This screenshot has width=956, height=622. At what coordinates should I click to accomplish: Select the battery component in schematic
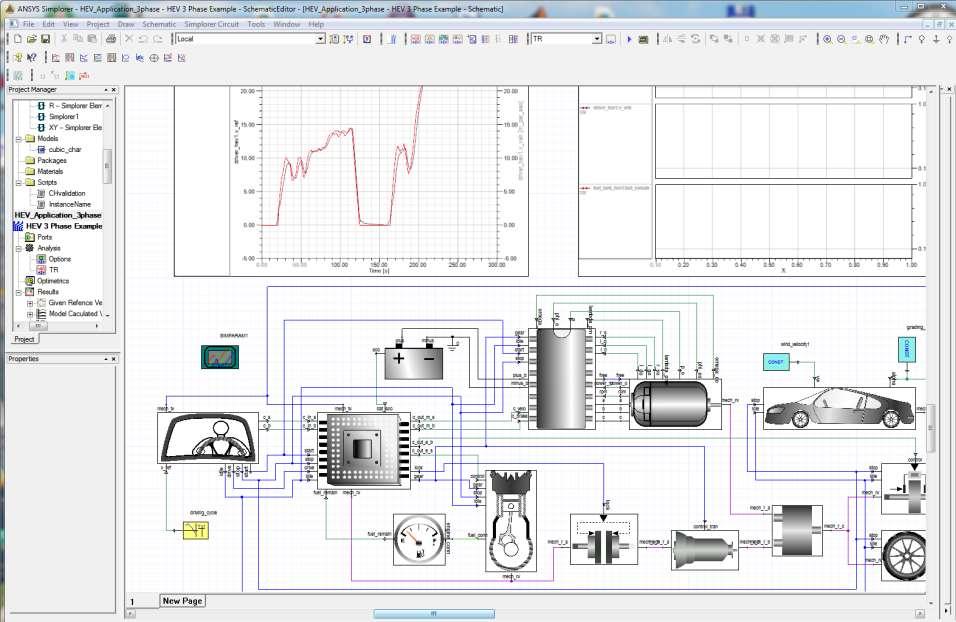[x=414, y=363]
